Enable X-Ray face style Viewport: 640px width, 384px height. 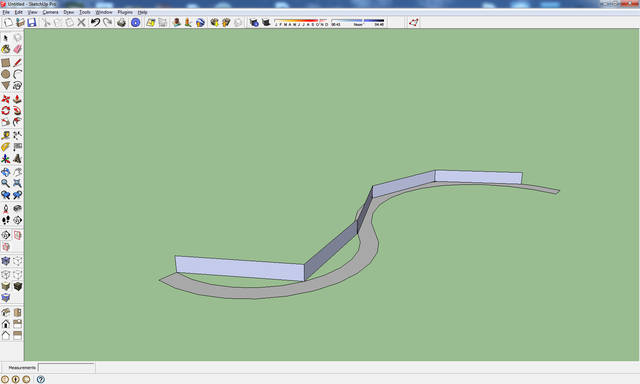pyautogui.click(x=6, y=261)
